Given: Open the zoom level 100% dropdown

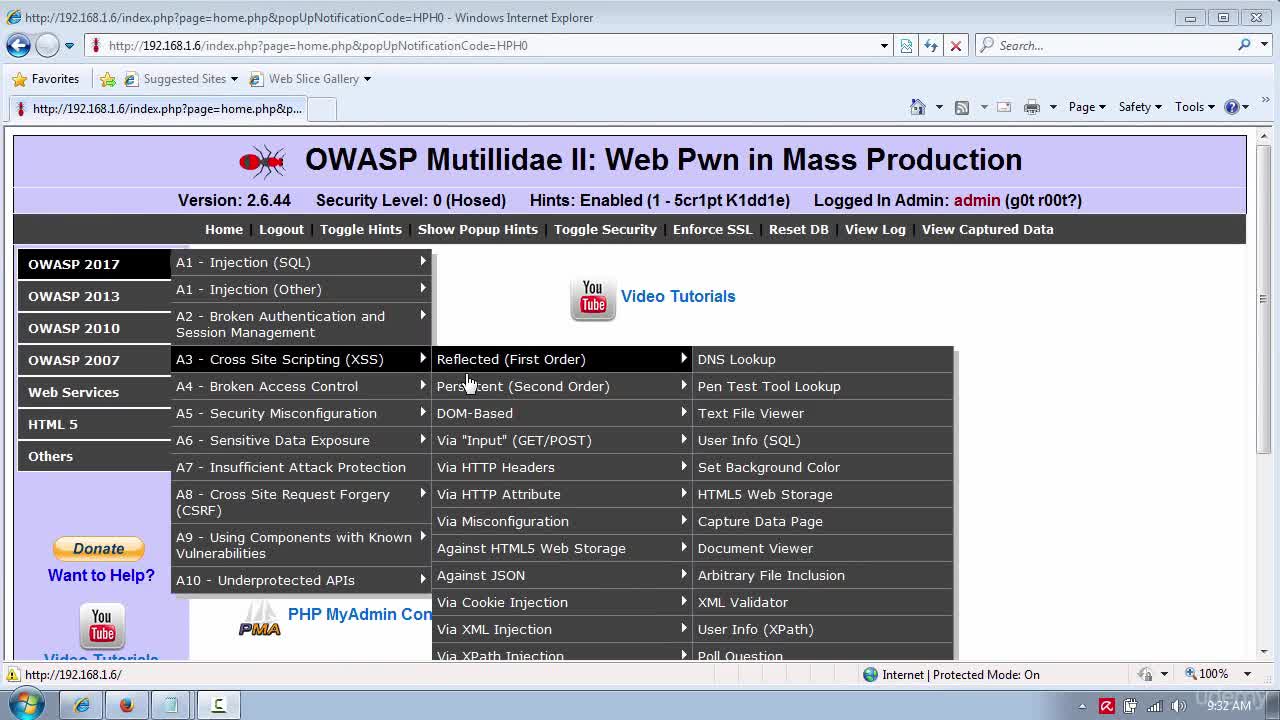Looking at the screenshot, I should coord(1248,674).
